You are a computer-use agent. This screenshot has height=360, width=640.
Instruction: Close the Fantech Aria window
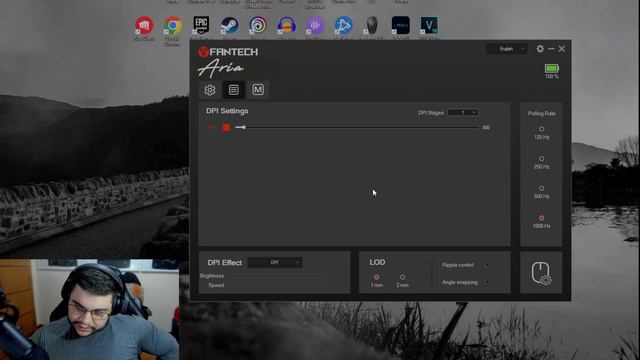point(562,49)
